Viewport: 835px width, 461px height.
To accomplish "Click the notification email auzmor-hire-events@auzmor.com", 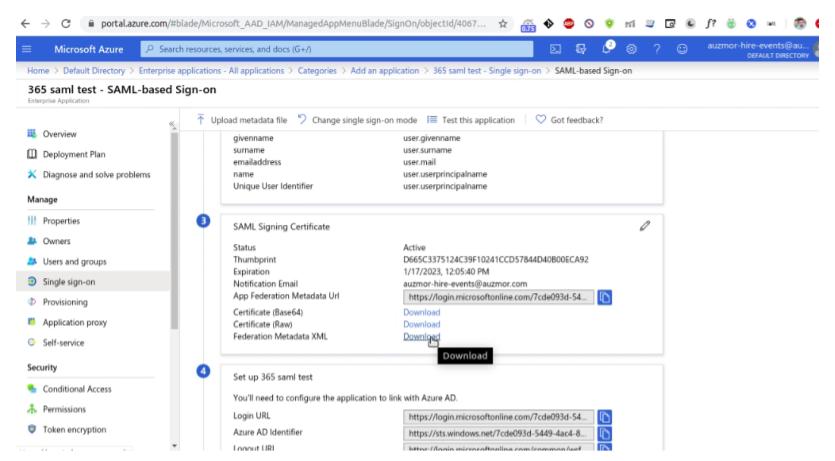I will point(465,284).
